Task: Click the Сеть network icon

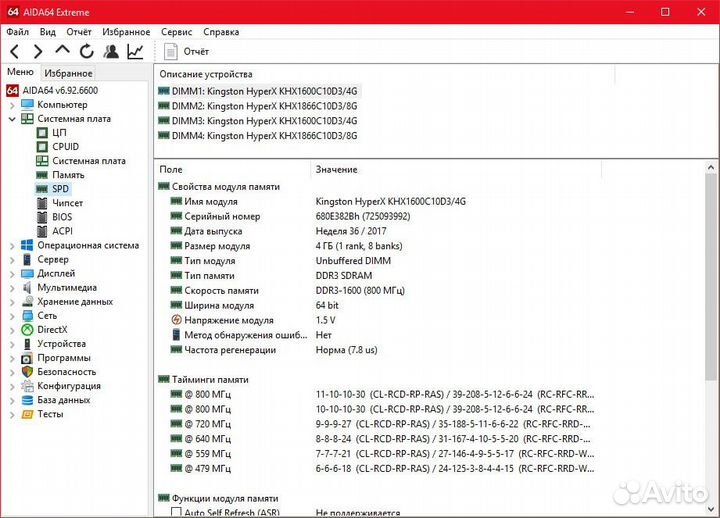Action: tap(27, 316)
